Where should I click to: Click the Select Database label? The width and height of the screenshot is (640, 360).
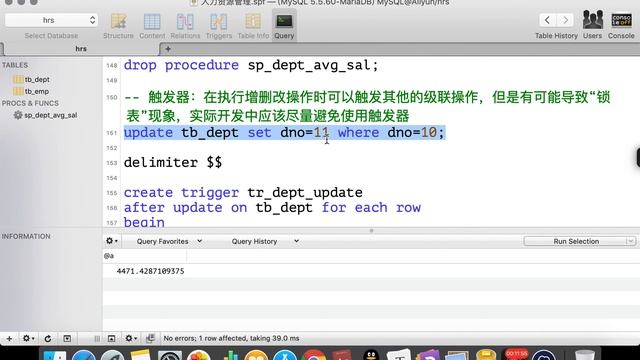tap(51, 36)
